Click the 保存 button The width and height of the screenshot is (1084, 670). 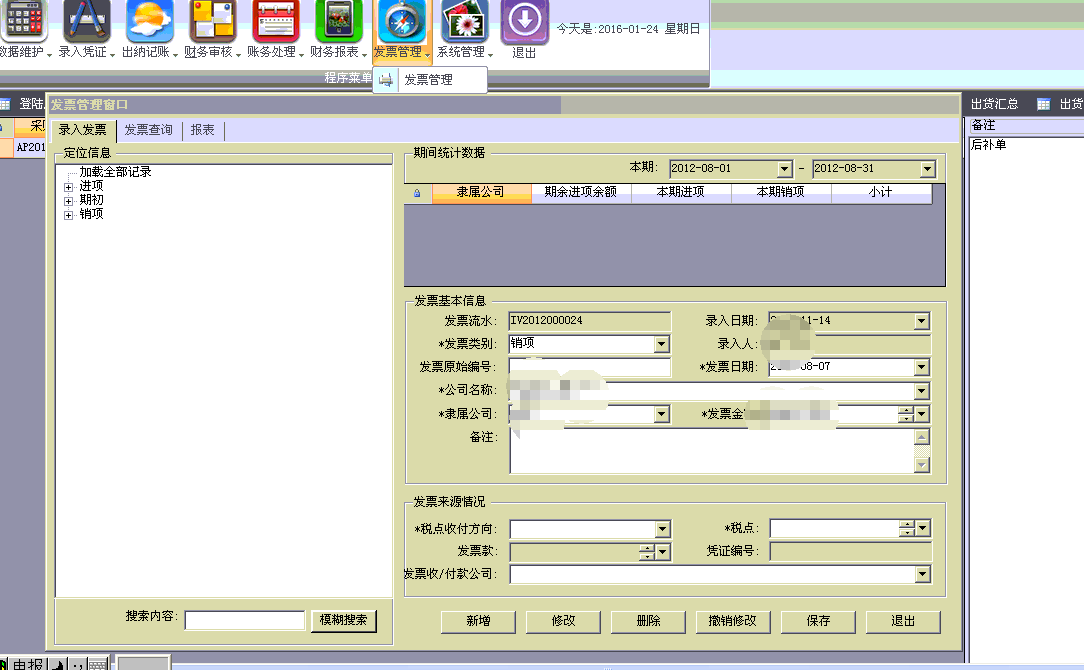[818, 621]
